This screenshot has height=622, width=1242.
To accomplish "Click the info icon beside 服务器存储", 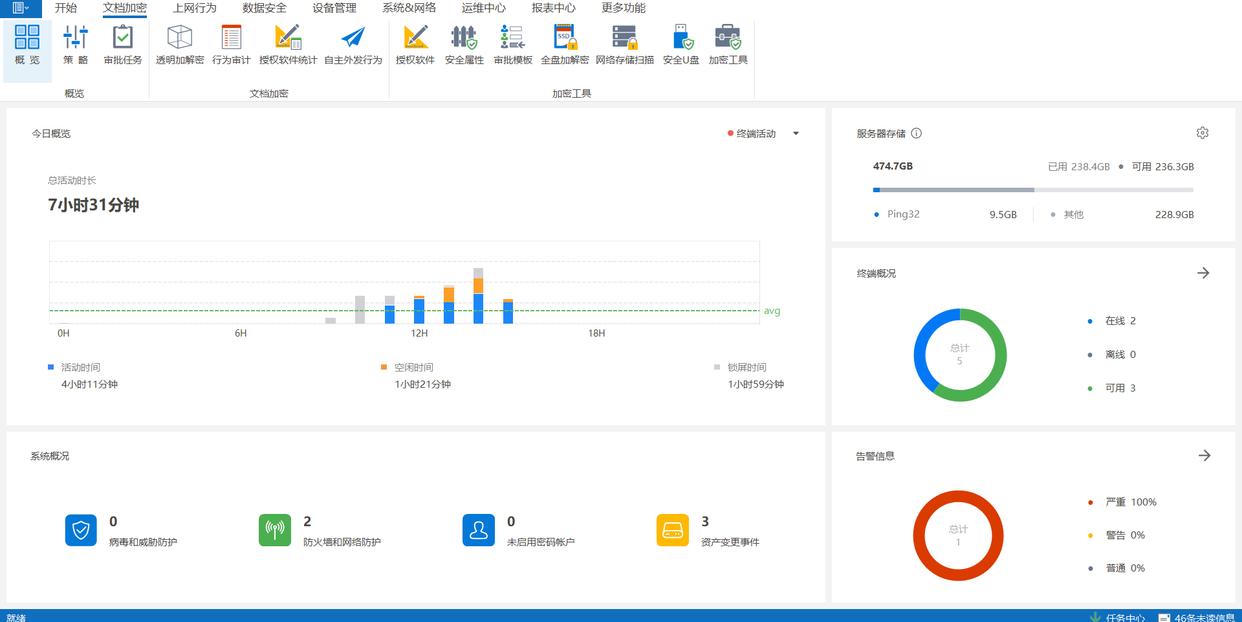I will pos(916,133).
